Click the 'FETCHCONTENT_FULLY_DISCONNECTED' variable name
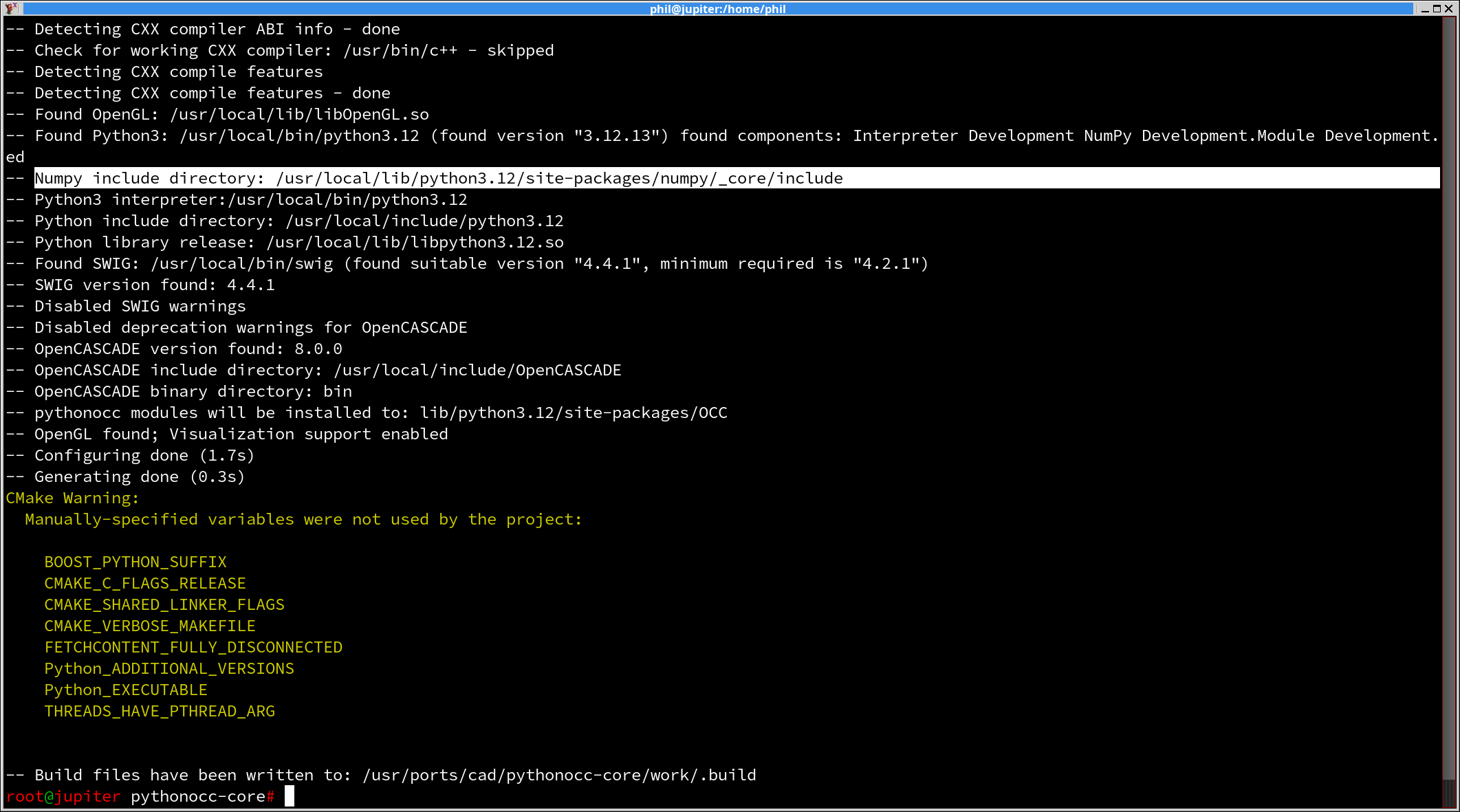 [x=193, y=647]
